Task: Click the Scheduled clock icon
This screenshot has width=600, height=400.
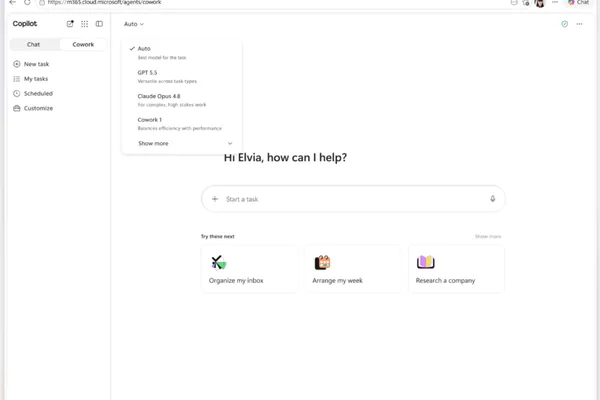Action: pyautogui.click(x=16, y=93)
